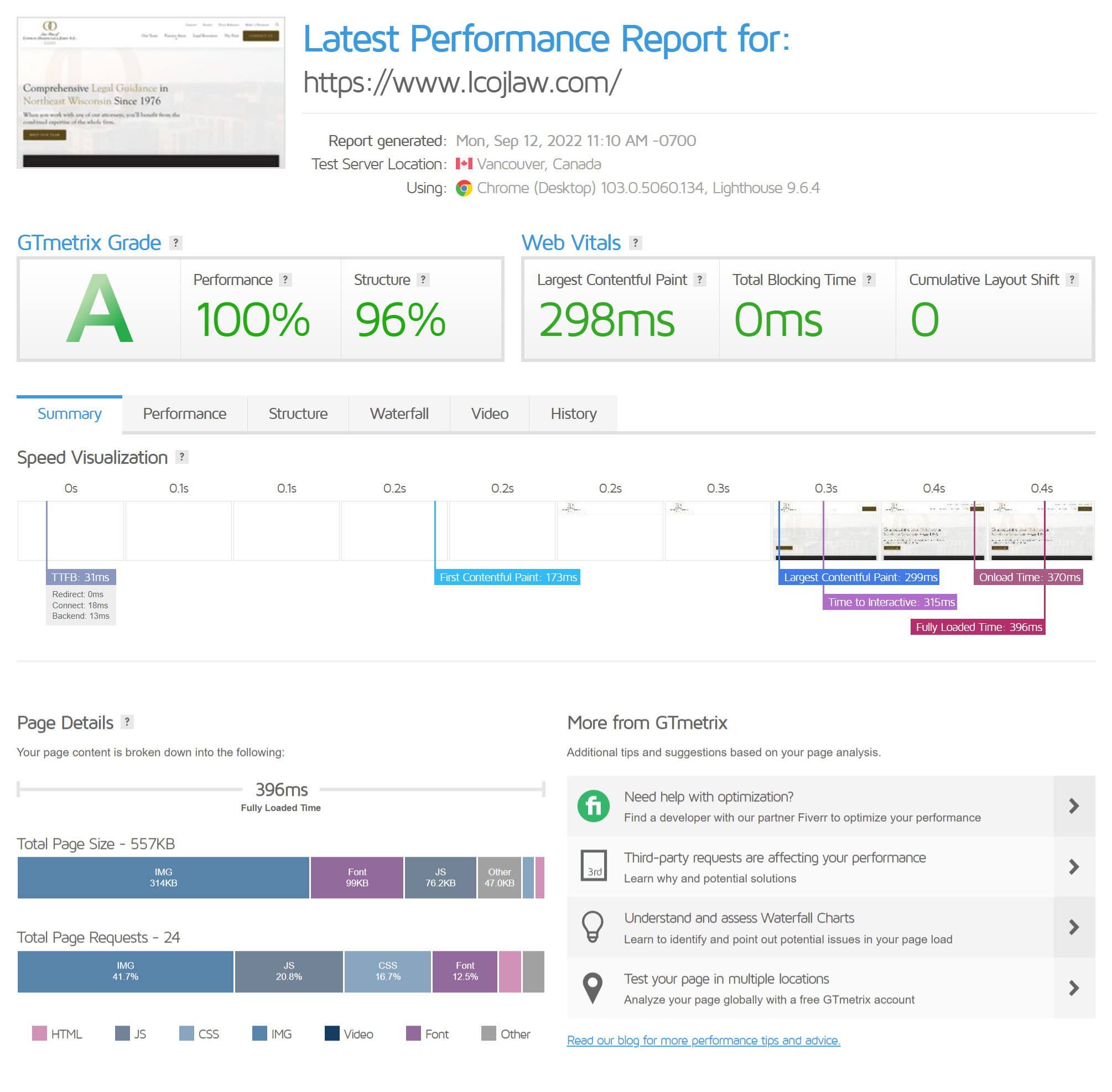Expand the Need help with optimization arrow
The image size is (1112, 1092).
(x=1074, y=806)
